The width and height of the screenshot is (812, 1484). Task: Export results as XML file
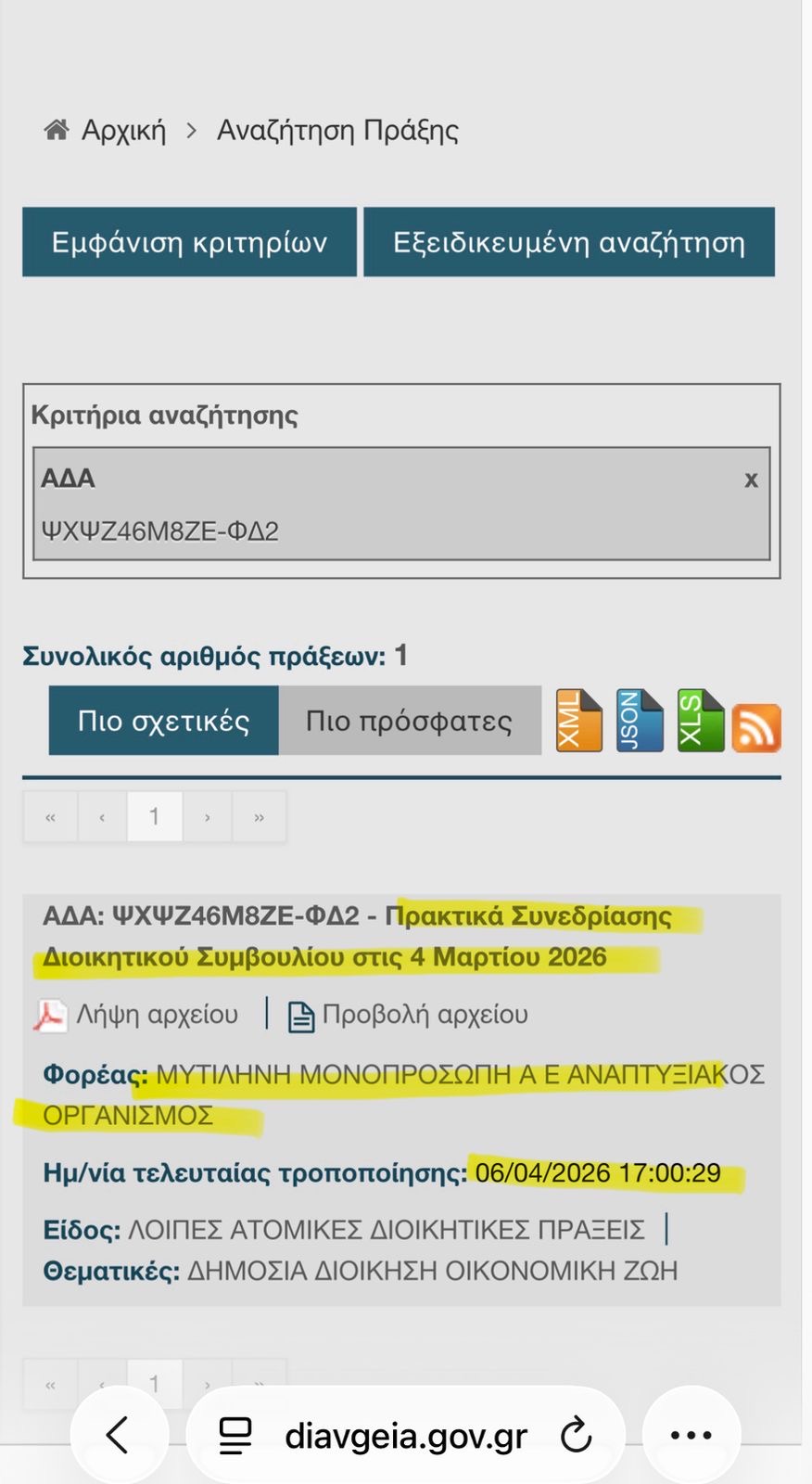click(x=578, y=721)
